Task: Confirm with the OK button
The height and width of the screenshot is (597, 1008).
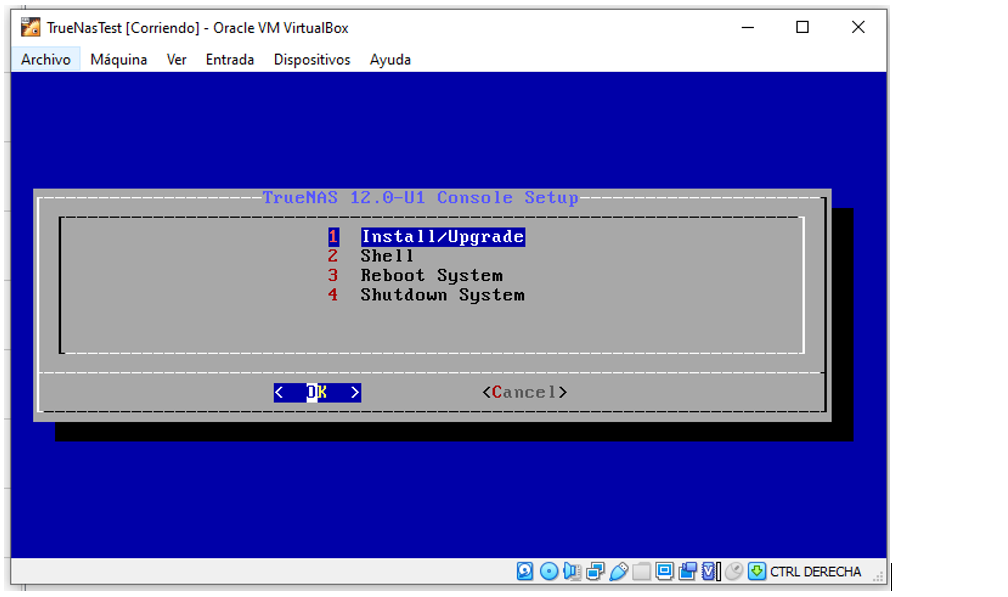Action: coord(317,393)
